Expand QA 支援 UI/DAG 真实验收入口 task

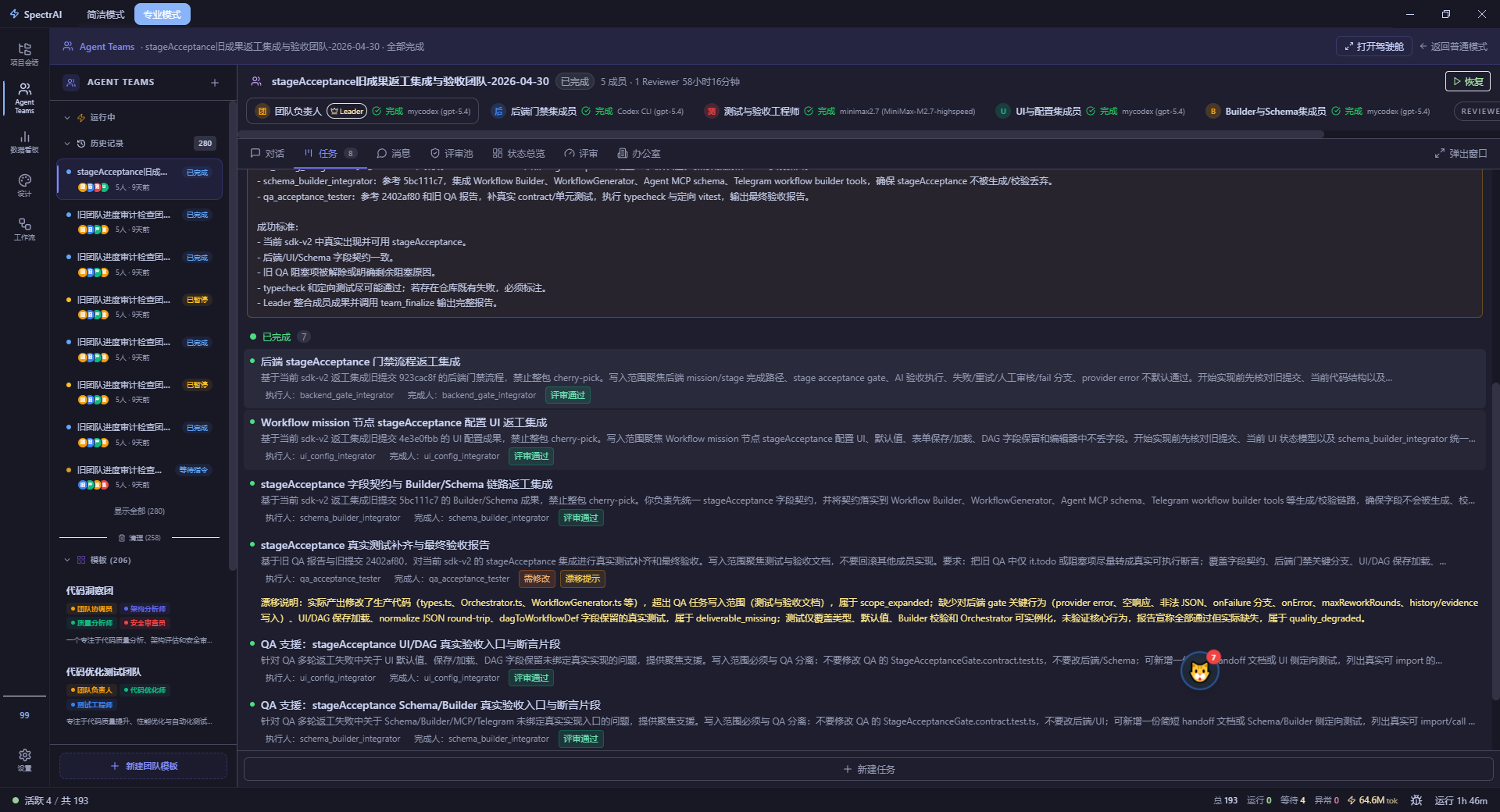tap(865, 661)
